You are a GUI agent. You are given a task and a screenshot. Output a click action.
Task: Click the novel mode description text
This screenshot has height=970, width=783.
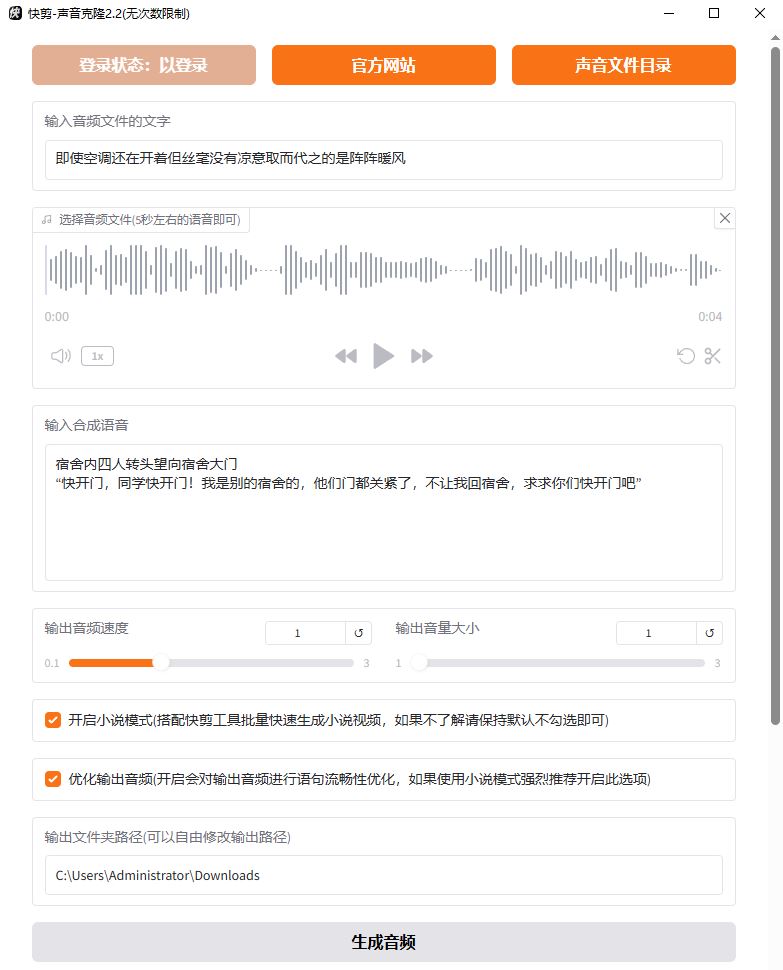[338, 720]
